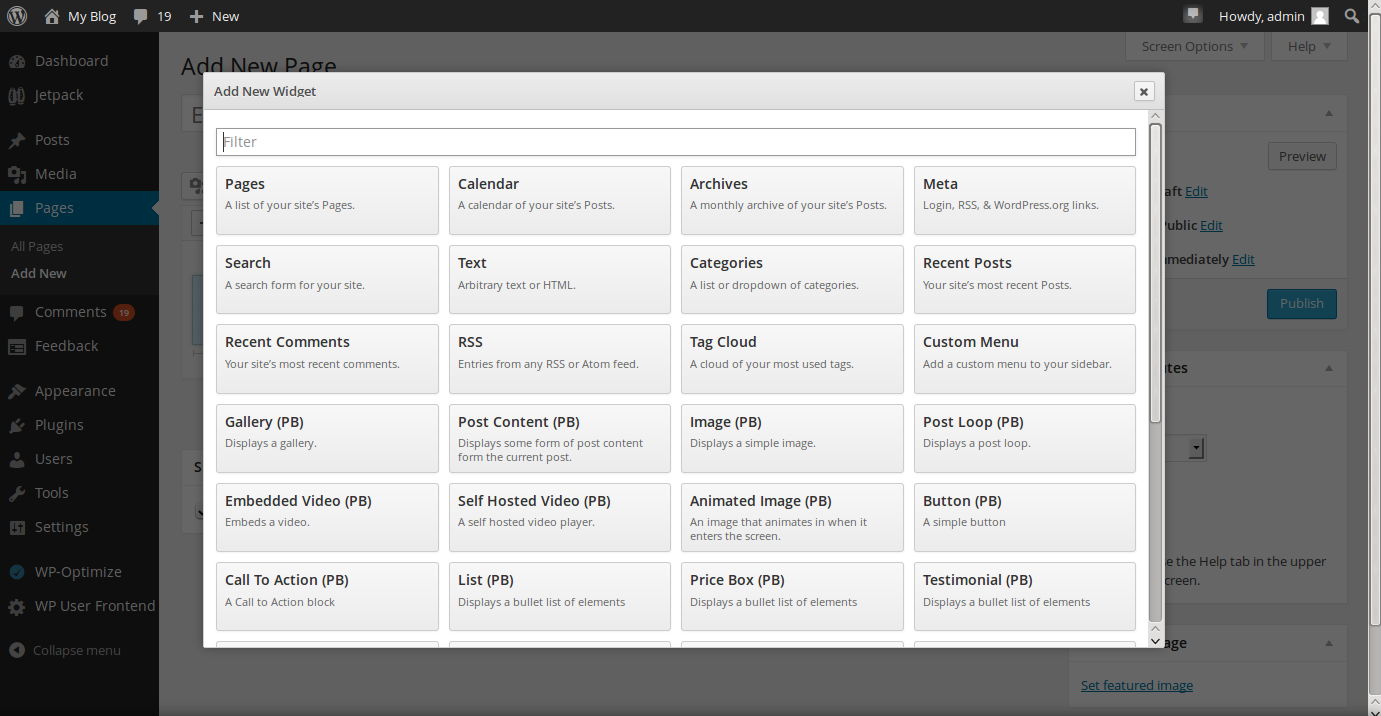Close the Add New Widget dialog
This screenshot has width=1381, height=716.
coord(1144,91)
